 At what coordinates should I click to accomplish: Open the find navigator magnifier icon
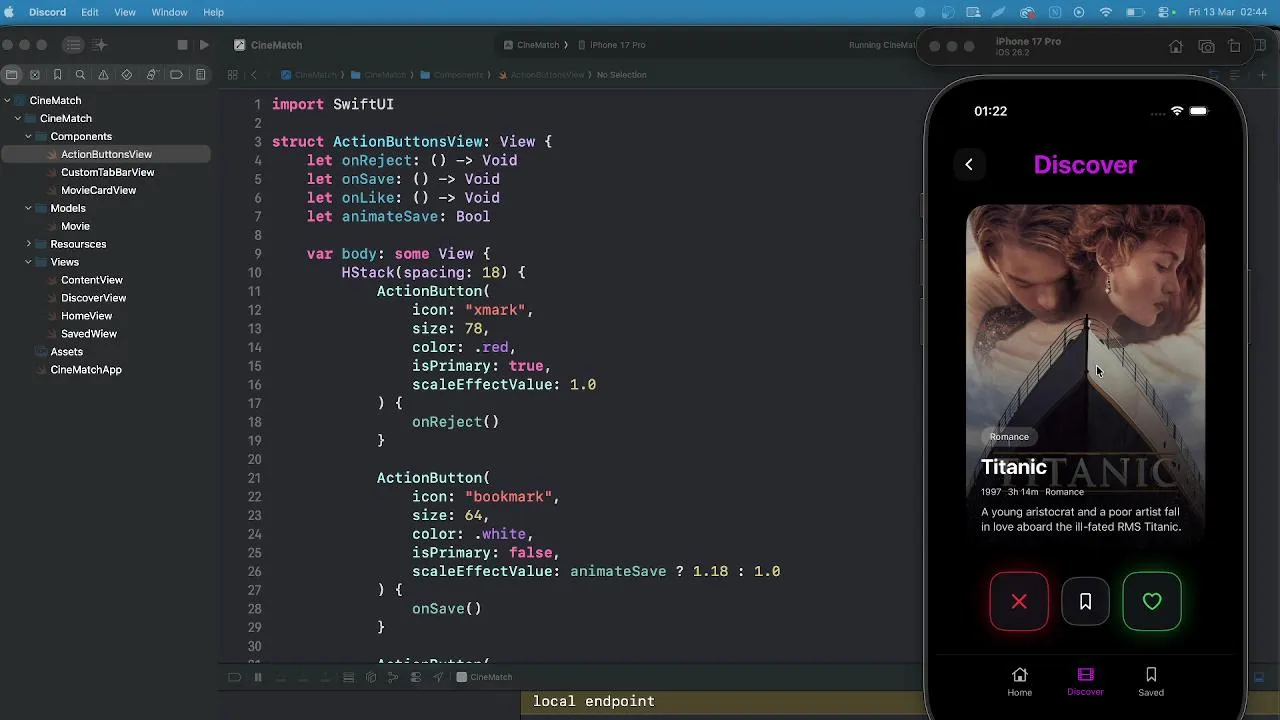(x=80, y=74)
